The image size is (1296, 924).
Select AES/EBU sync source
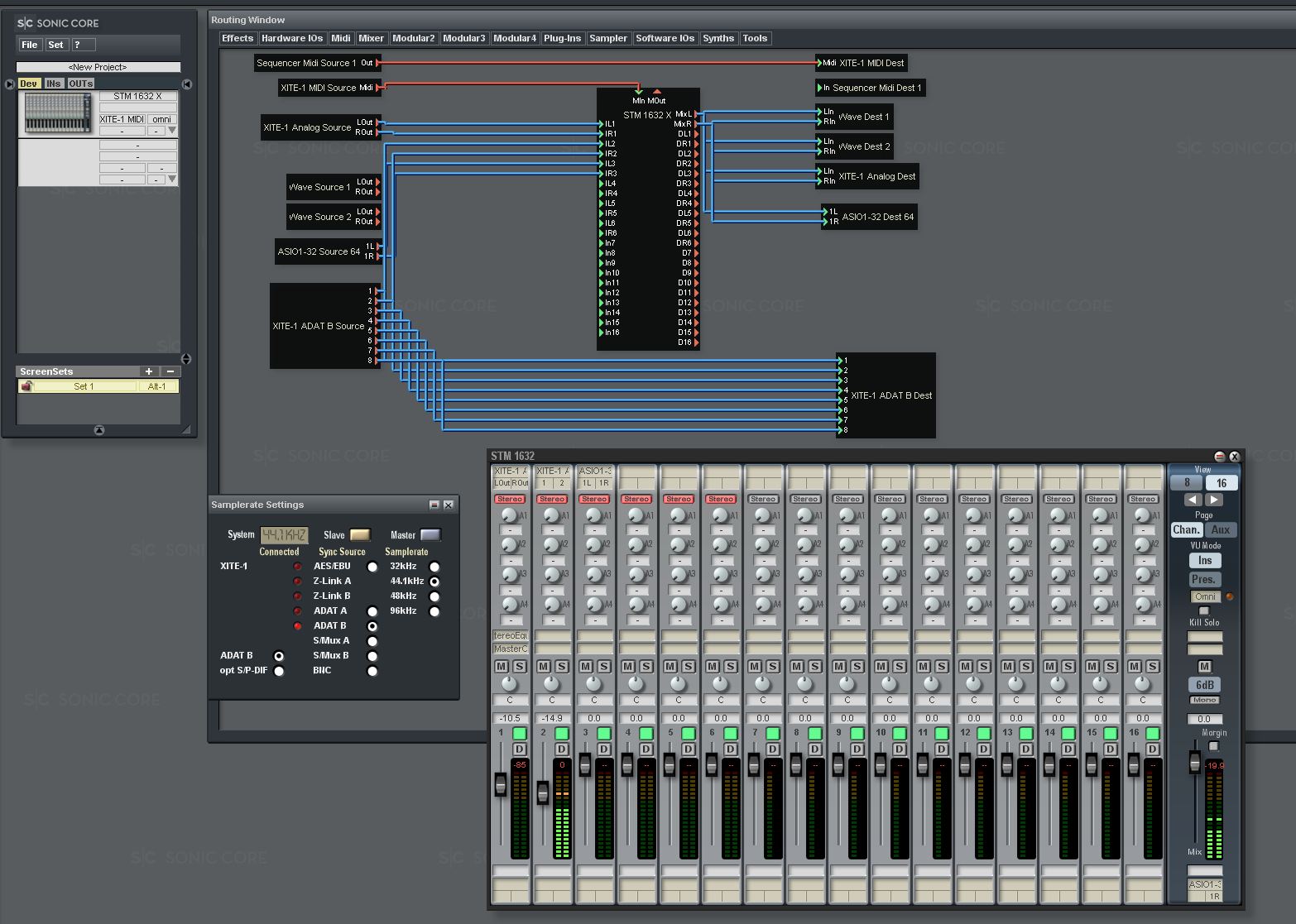pos(372,567)
